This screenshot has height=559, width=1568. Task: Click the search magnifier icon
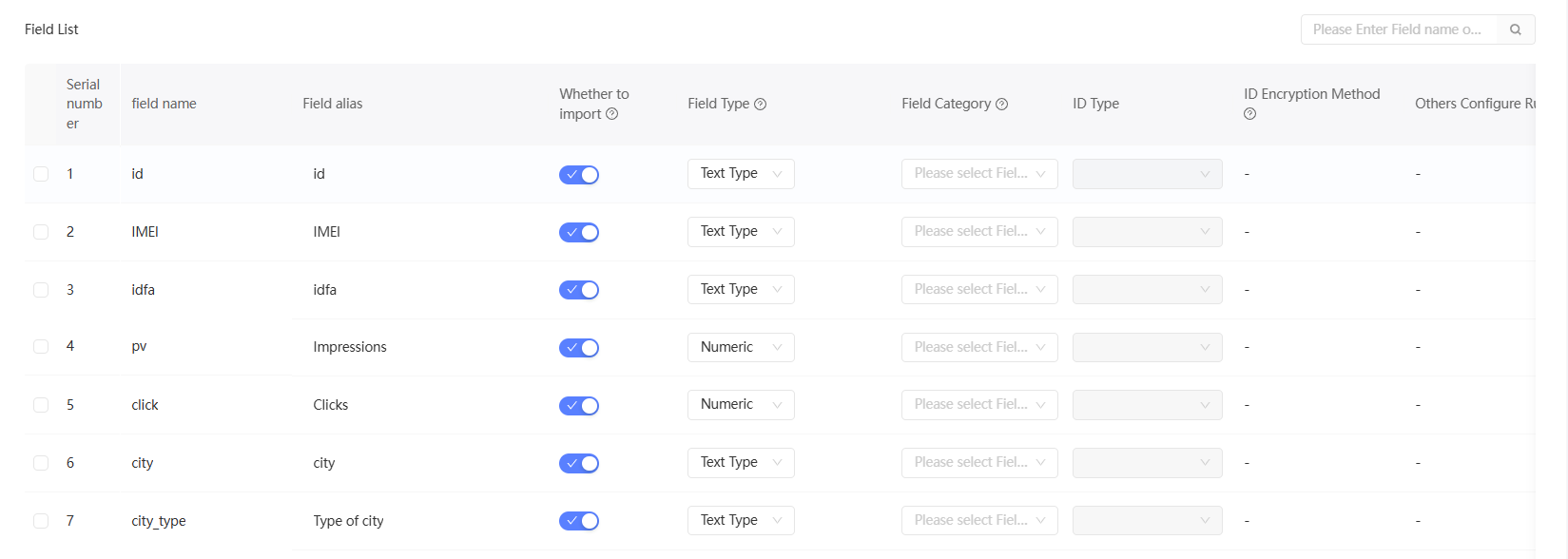(x=1516, y=29)
